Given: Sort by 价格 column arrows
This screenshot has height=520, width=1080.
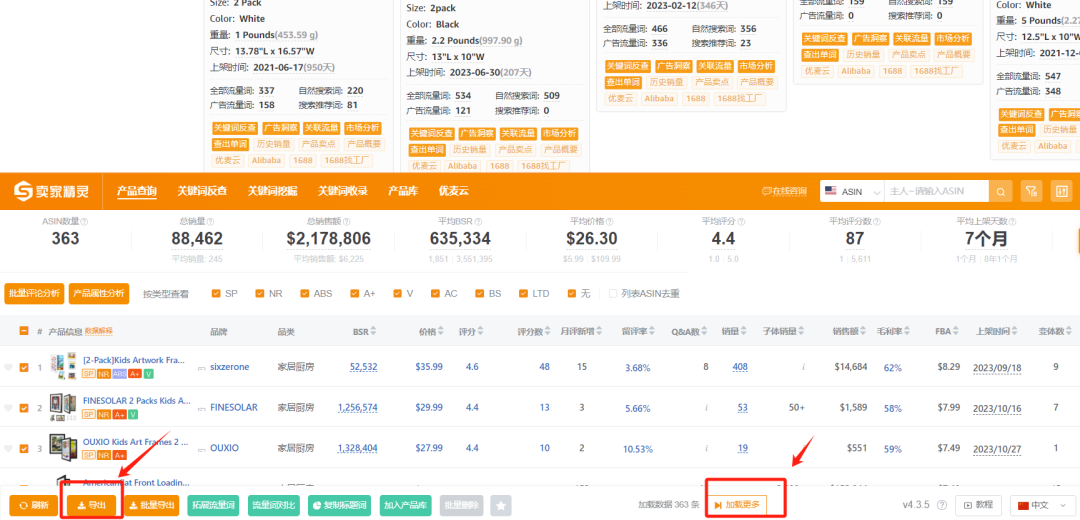Looking at the screenshot, I should 441,332.
